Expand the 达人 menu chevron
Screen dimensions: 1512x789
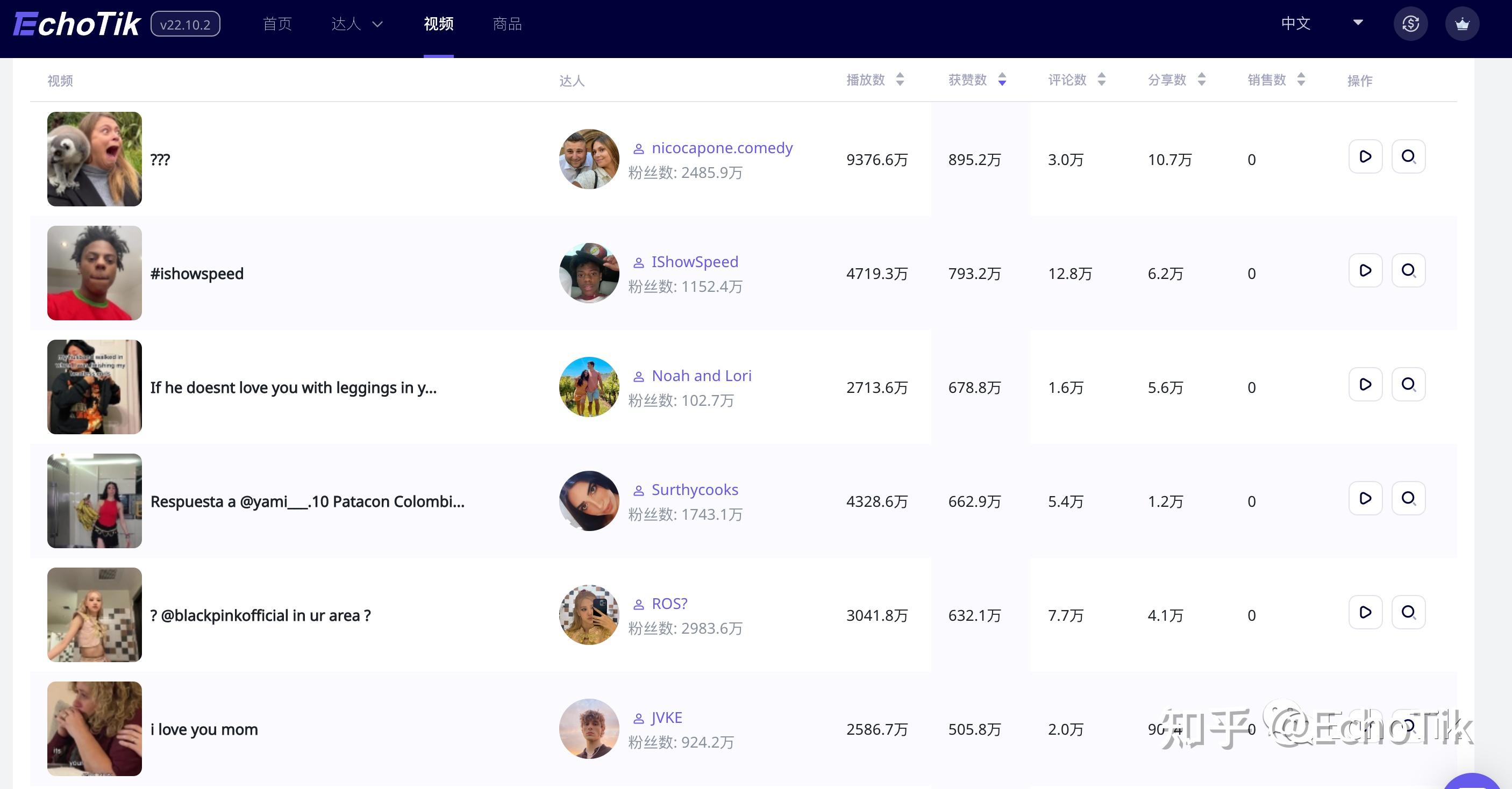point(377,24)
